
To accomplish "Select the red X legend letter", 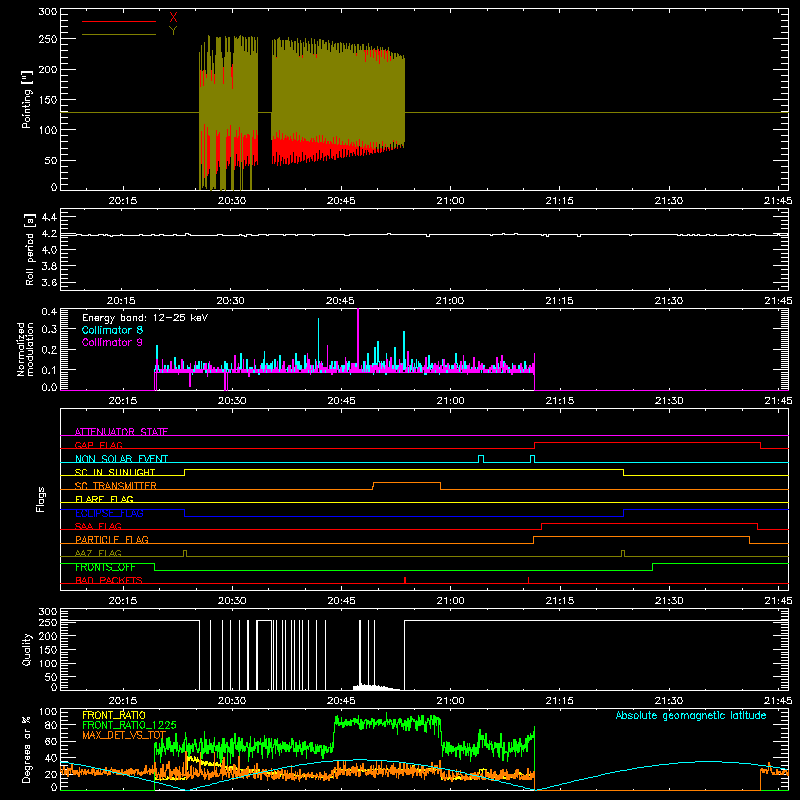I will coord(173,18).
